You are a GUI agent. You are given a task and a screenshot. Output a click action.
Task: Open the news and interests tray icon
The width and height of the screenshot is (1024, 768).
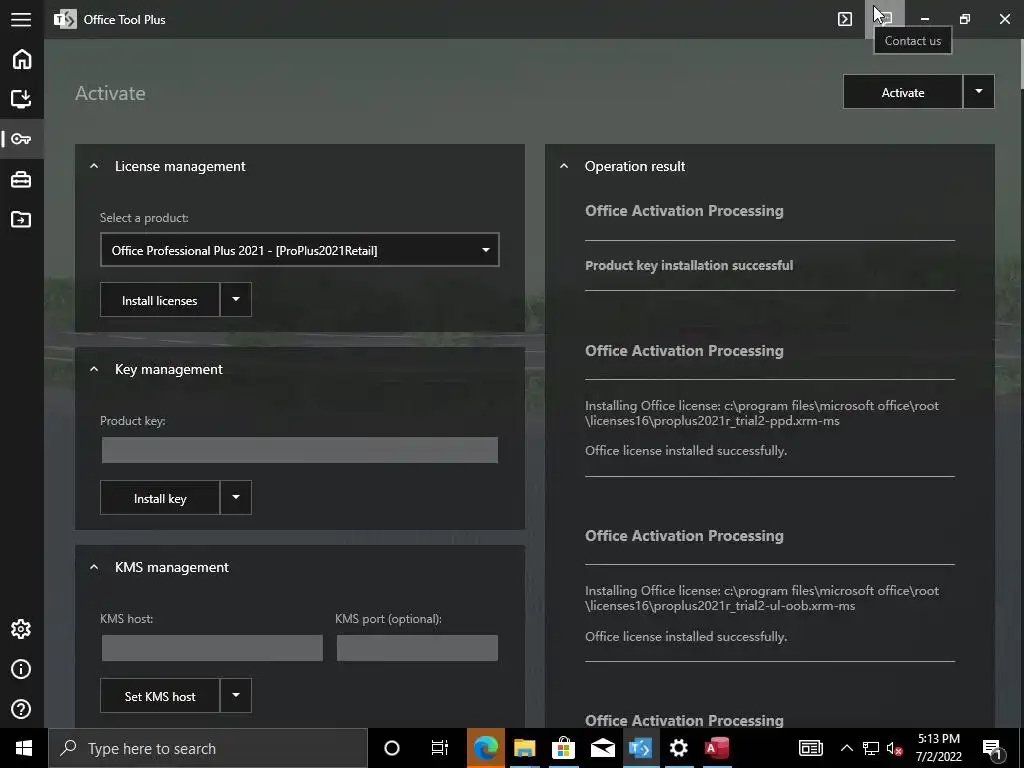[x=810, y=748]
